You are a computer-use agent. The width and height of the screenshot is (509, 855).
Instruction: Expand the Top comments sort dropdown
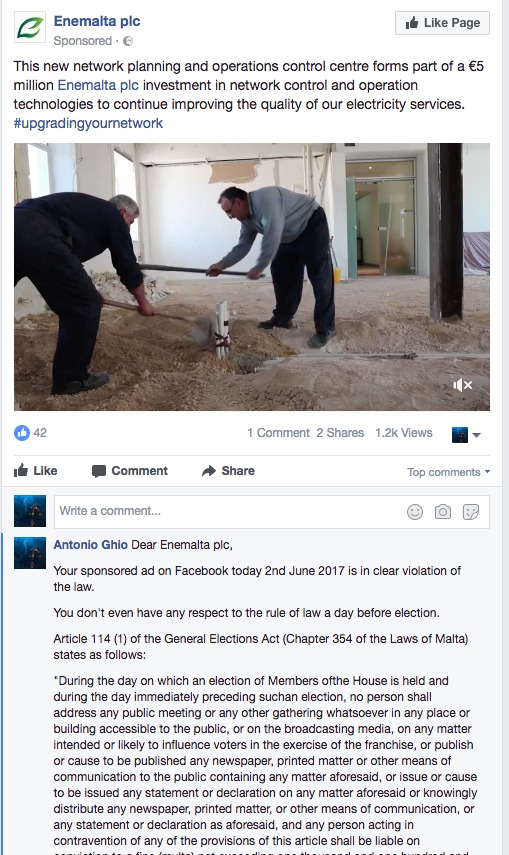tap(448, 472)
